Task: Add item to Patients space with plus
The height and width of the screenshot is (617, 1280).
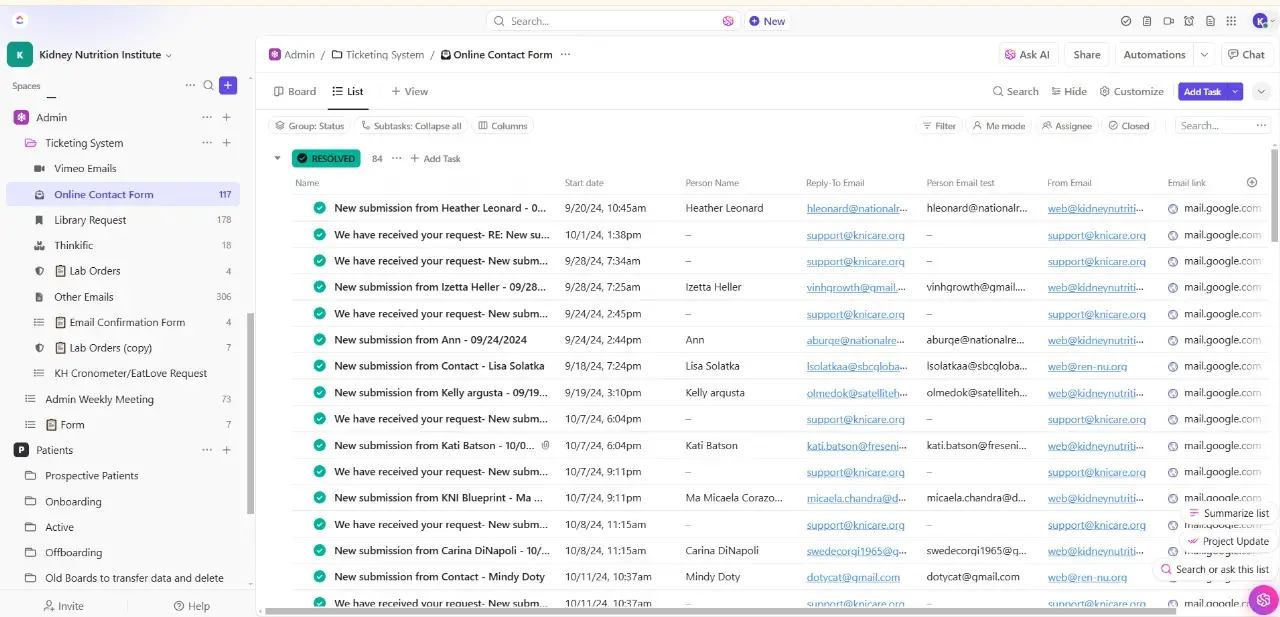Action: pos(227,450)
